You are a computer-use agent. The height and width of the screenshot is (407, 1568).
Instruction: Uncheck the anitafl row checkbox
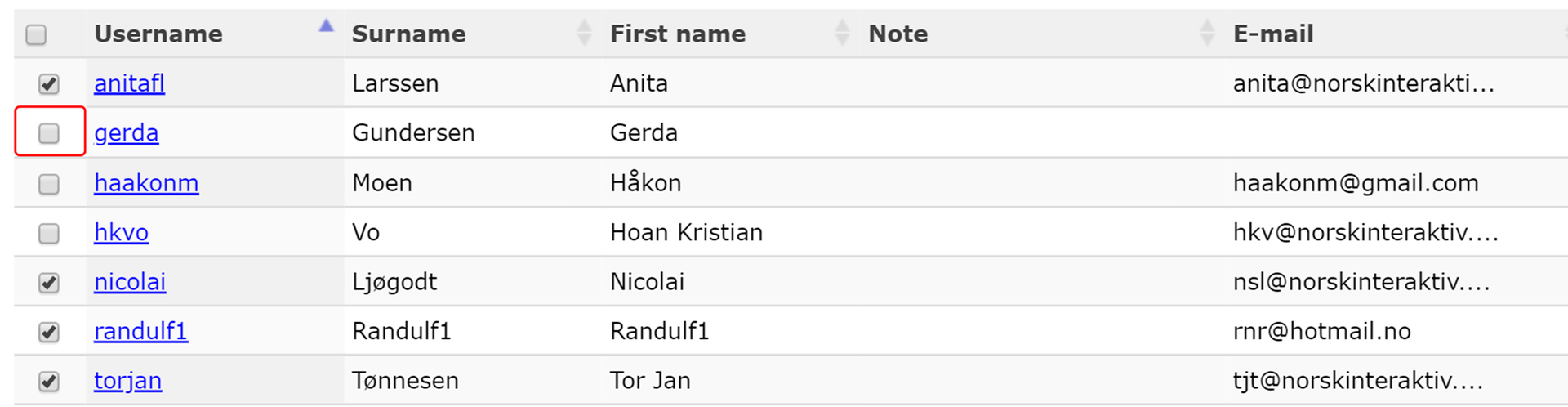pyautogui.click(x=49, y=83)
